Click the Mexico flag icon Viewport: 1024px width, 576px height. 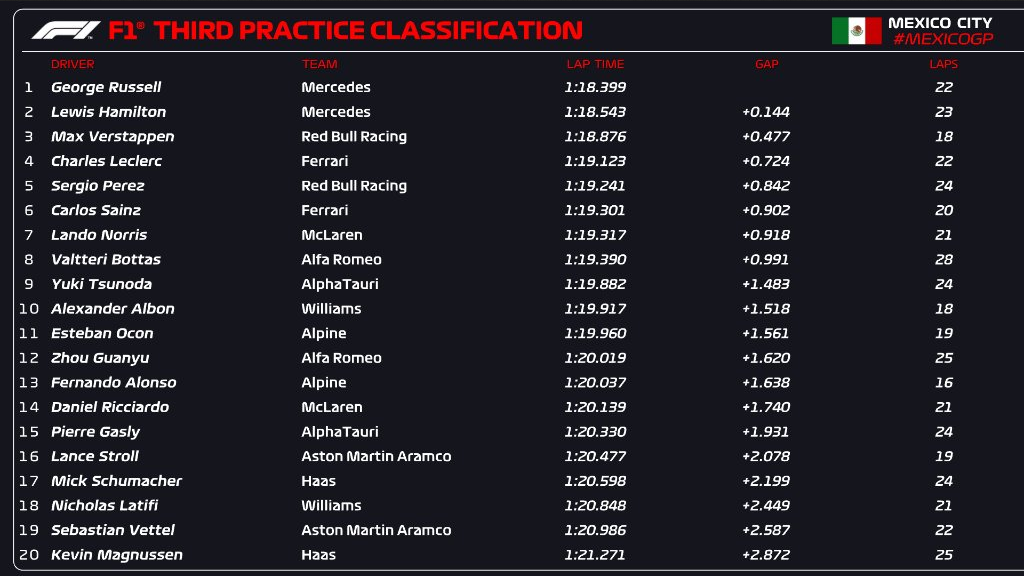[856, 31]
